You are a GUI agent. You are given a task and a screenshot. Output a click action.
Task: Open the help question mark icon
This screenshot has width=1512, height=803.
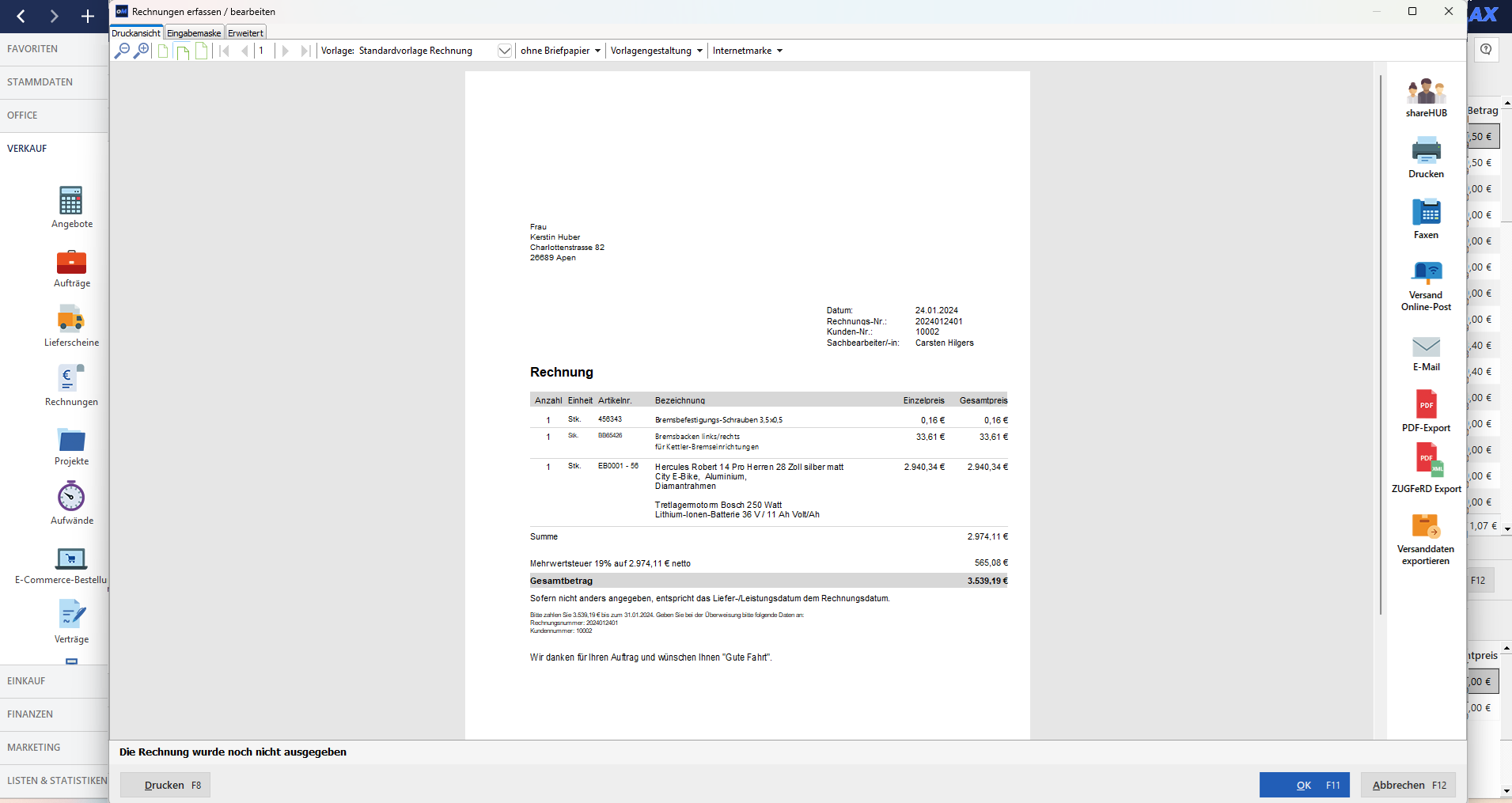coord(1486,50)
